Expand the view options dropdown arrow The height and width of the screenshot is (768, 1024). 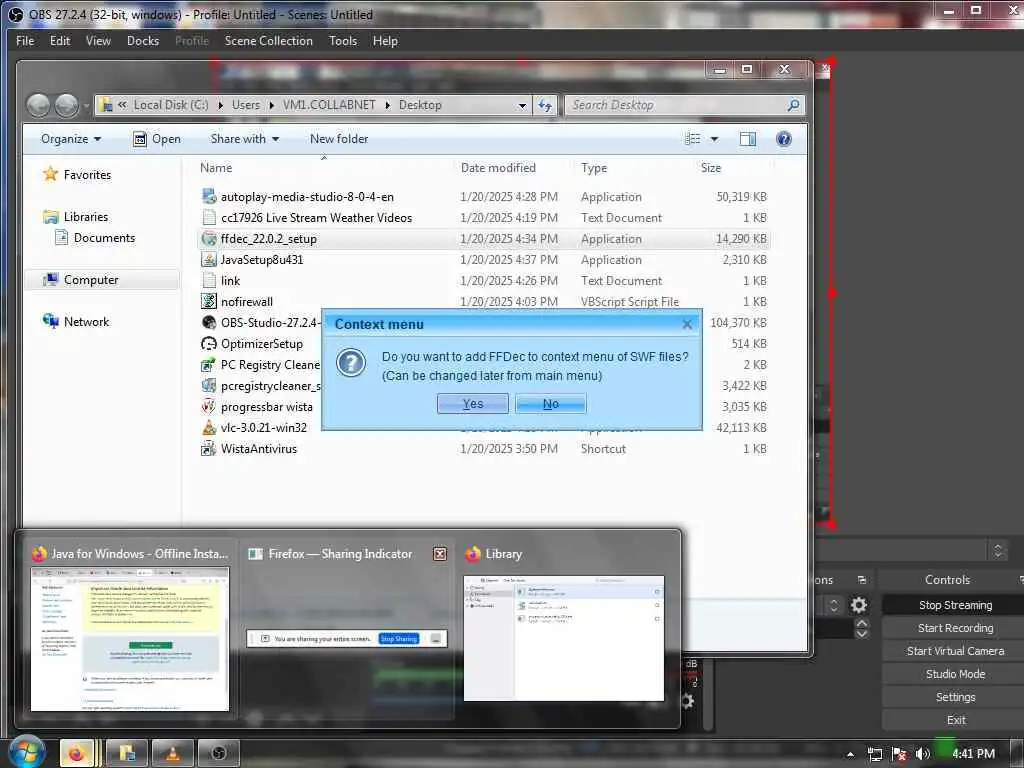[714, 138]
